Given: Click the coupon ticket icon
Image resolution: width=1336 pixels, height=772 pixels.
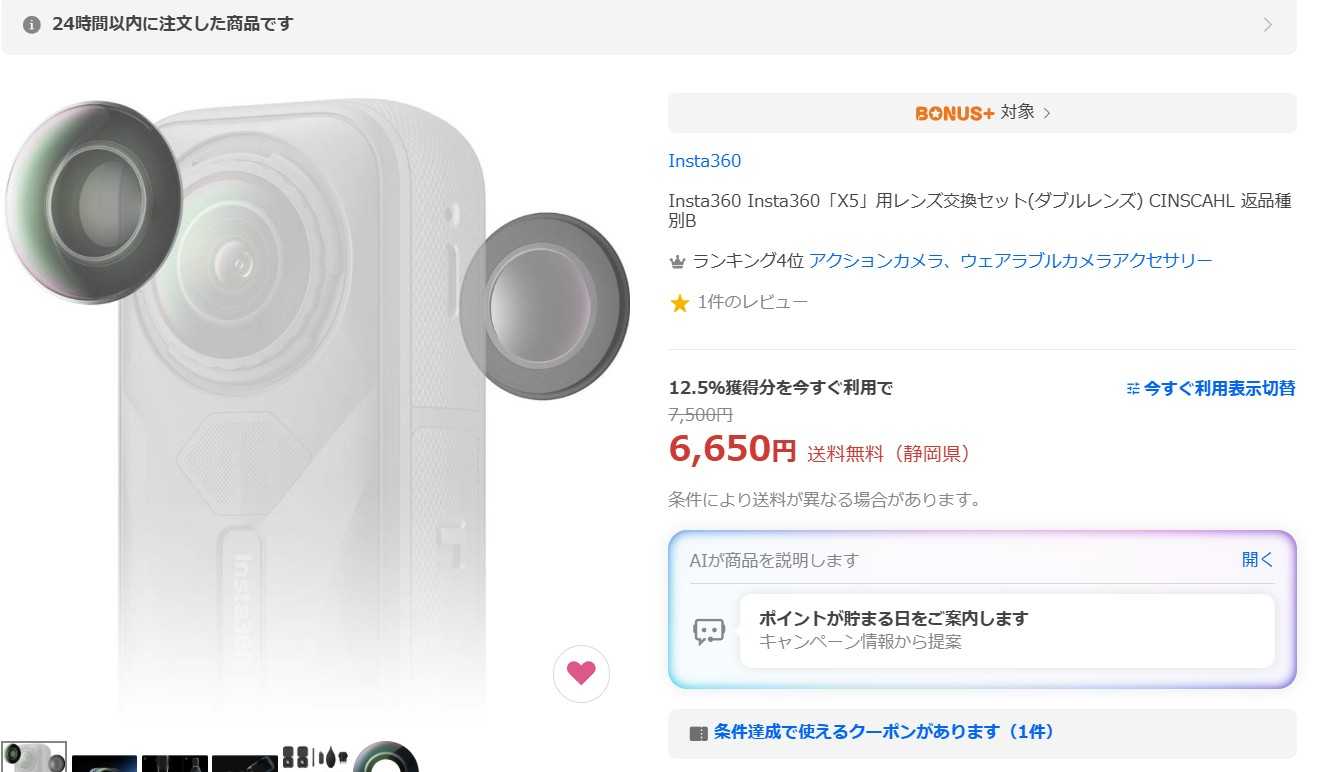Looking at the screenshot, I should 698,733.
